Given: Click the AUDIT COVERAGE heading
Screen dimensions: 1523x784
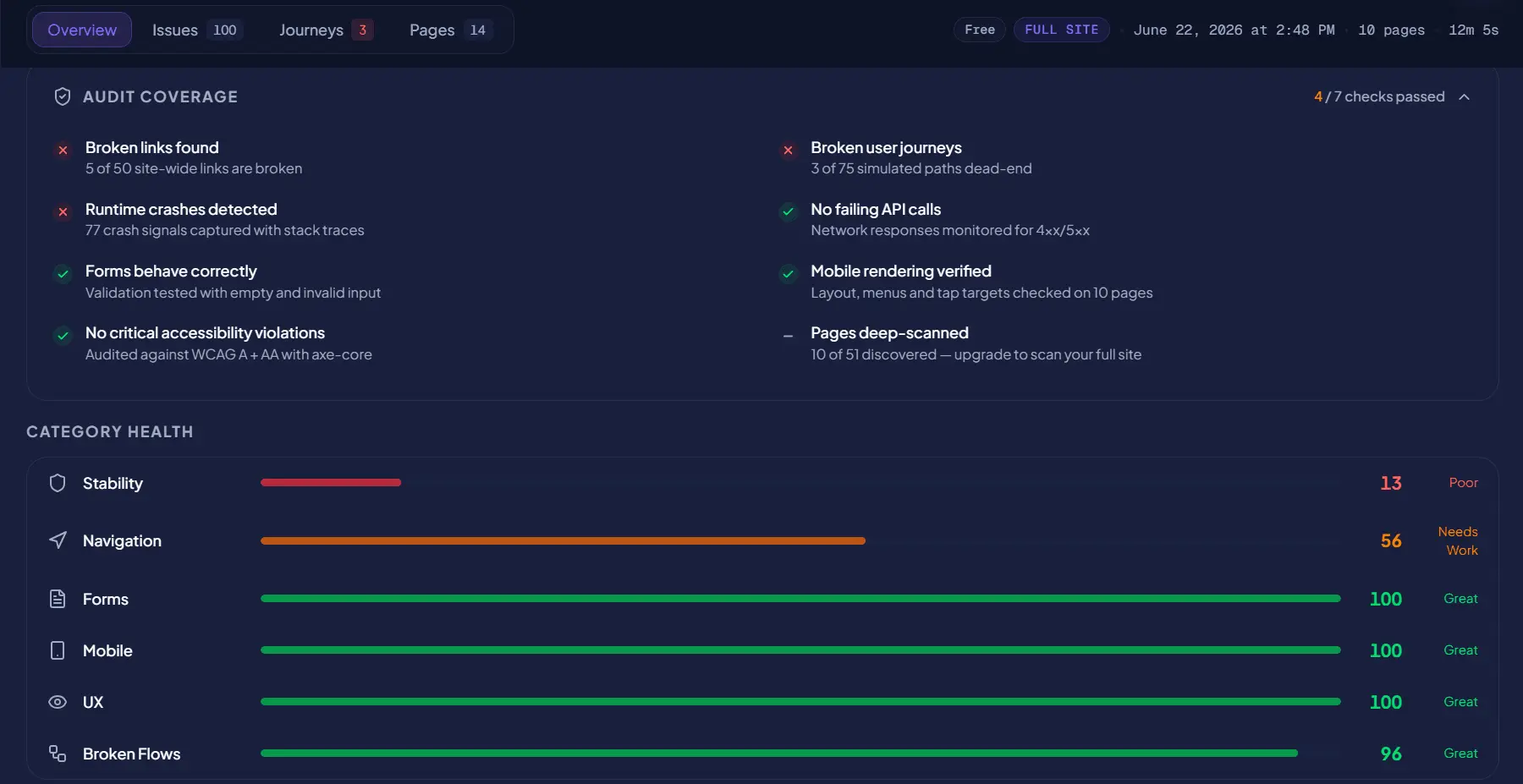Looking at the screenshot, I should (160, 96).
